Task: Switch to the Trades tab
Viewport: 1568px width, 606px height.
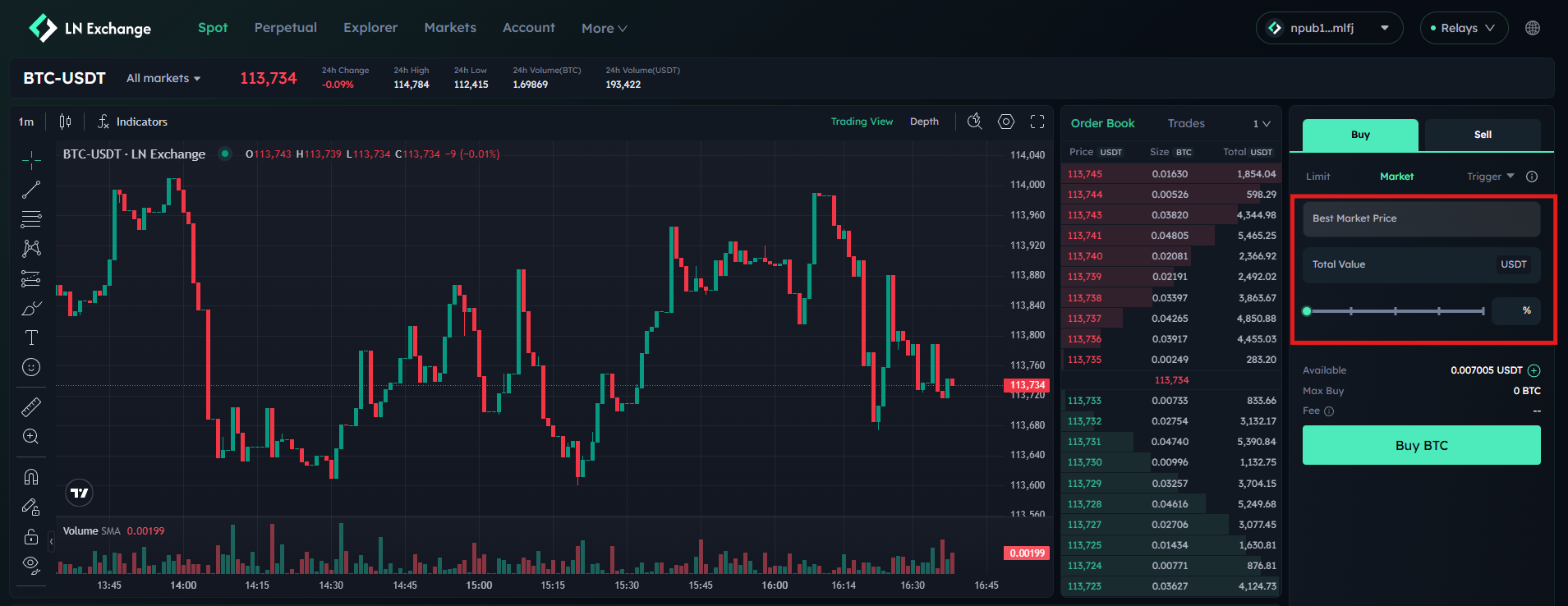Action: point(1186,123)
